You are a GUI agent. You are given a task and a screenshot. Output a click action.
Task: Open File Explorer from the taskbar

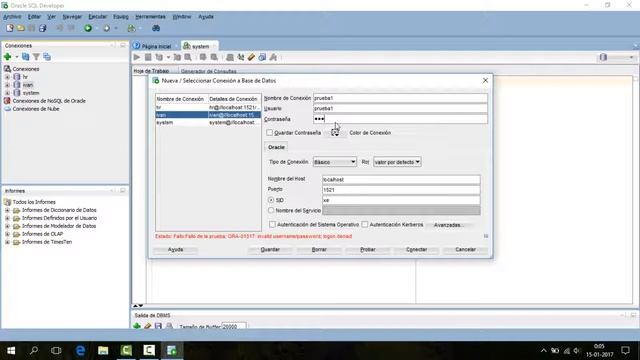[x=103, y=350]
